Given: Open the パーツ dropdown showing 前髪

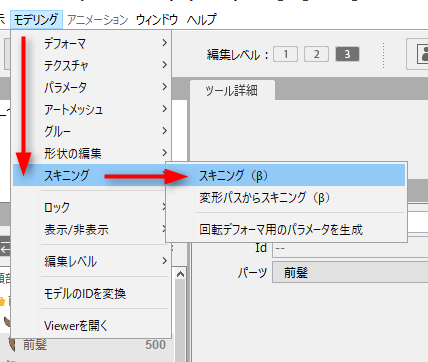Looking at the screenshot, I should coord(350,272).
